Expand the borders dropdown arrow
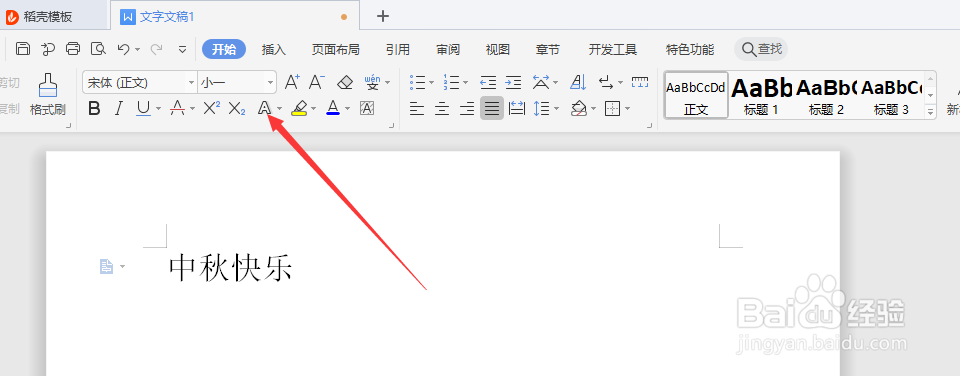The image size is (960, 376). [x=628, y=109]
